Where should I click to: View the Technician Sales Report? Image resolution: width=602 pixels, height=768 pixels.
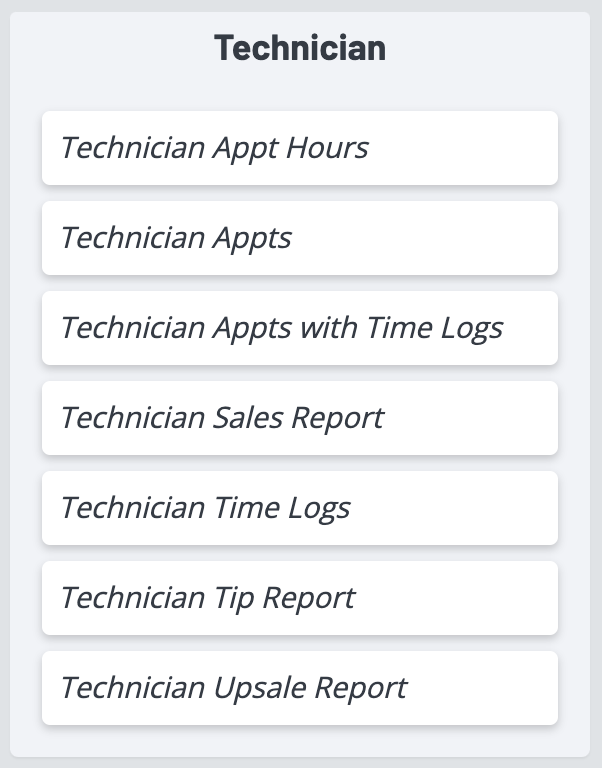(x=299, y=418)
